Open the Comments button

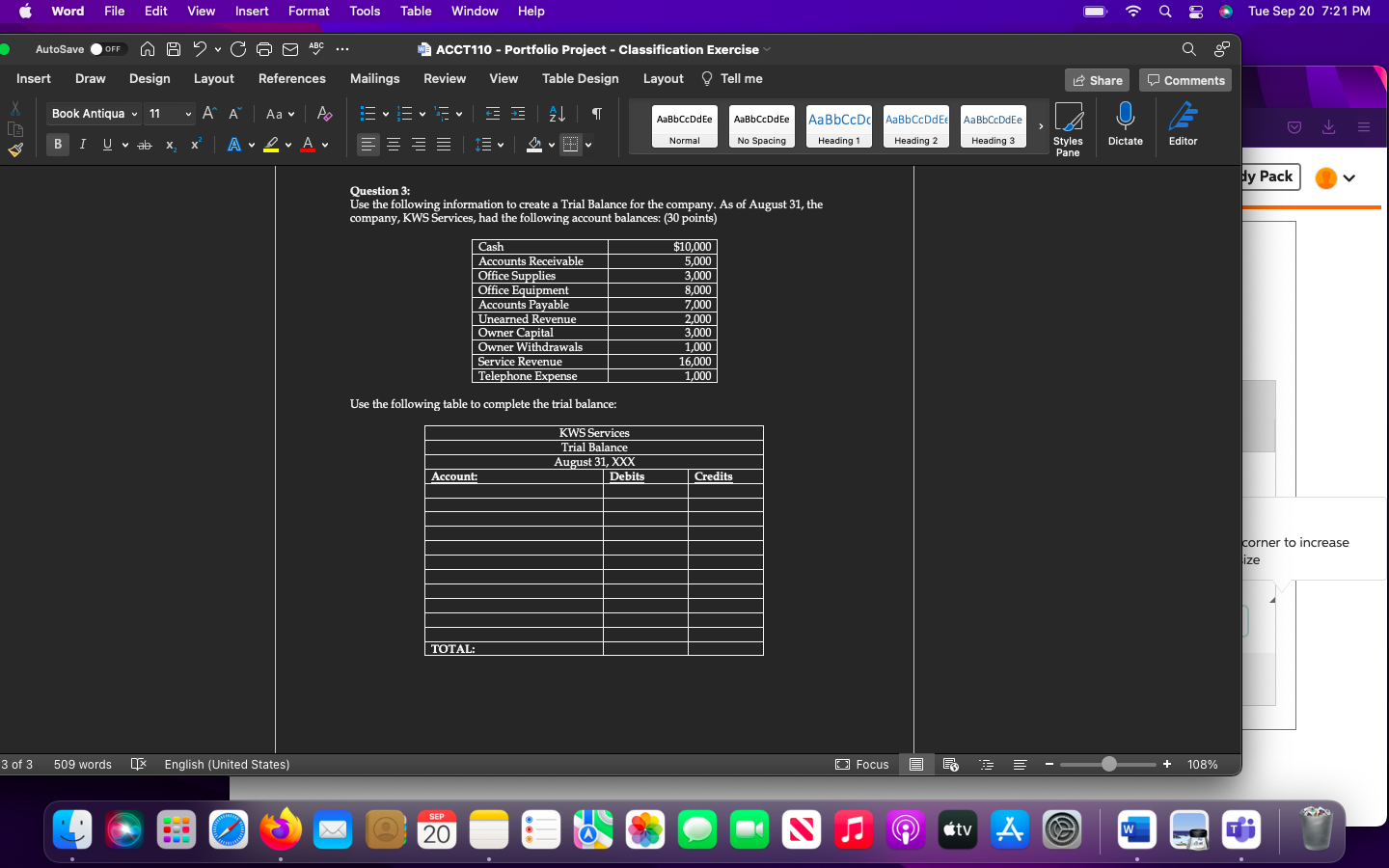[x=1185, y=80]
